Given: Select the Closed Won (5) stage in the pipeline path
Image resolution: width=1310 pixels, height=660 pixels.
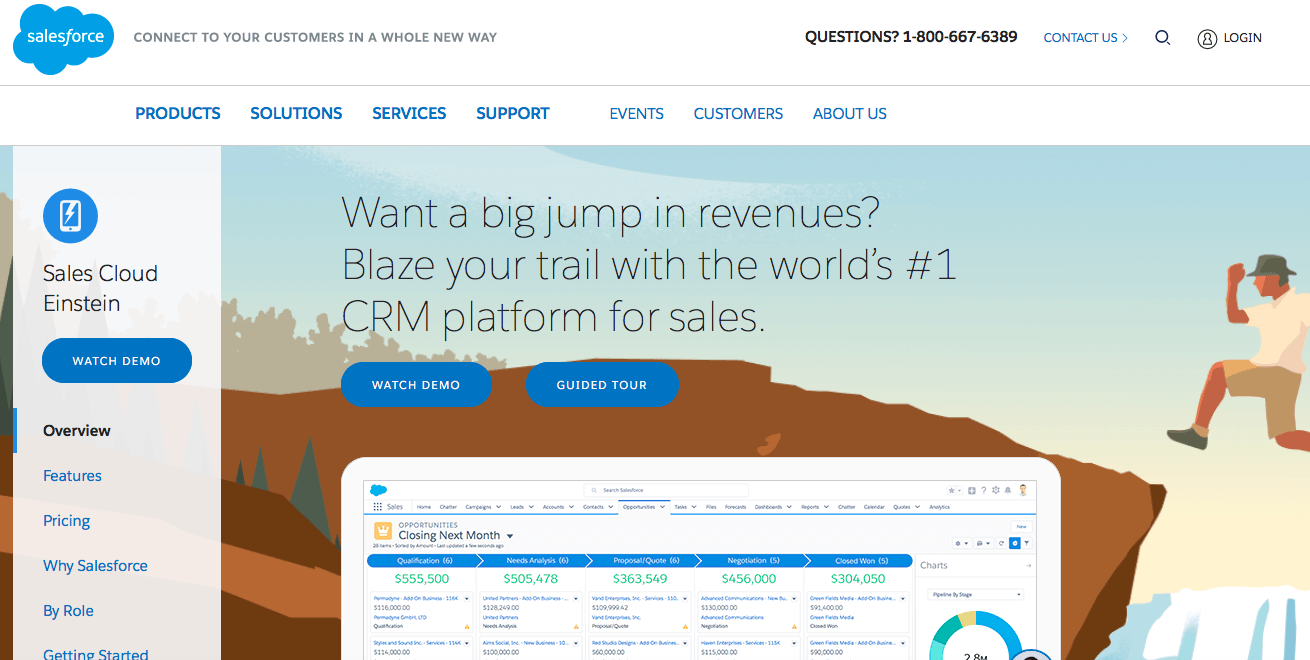Looking at the screenshot, I should 859,561.
